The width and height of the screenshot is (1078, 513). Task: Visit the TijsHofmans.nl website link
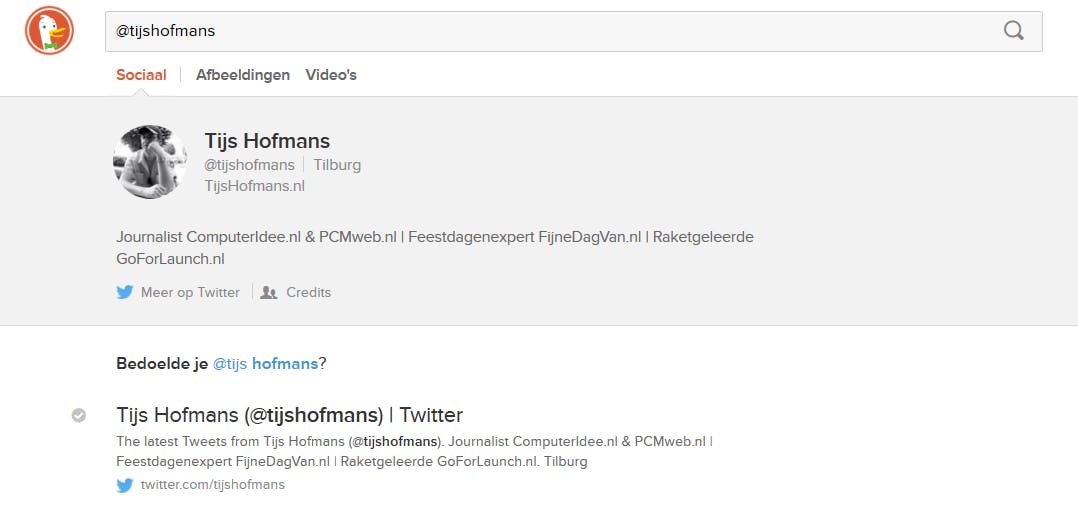point(254,186)
